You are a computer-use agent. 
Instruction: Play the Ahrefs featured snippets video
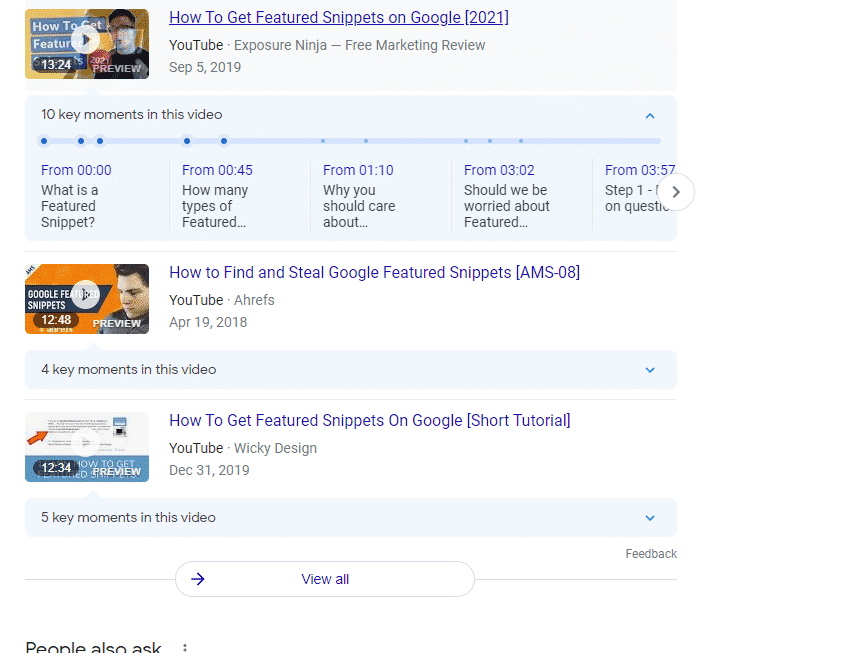pos(87,298)
